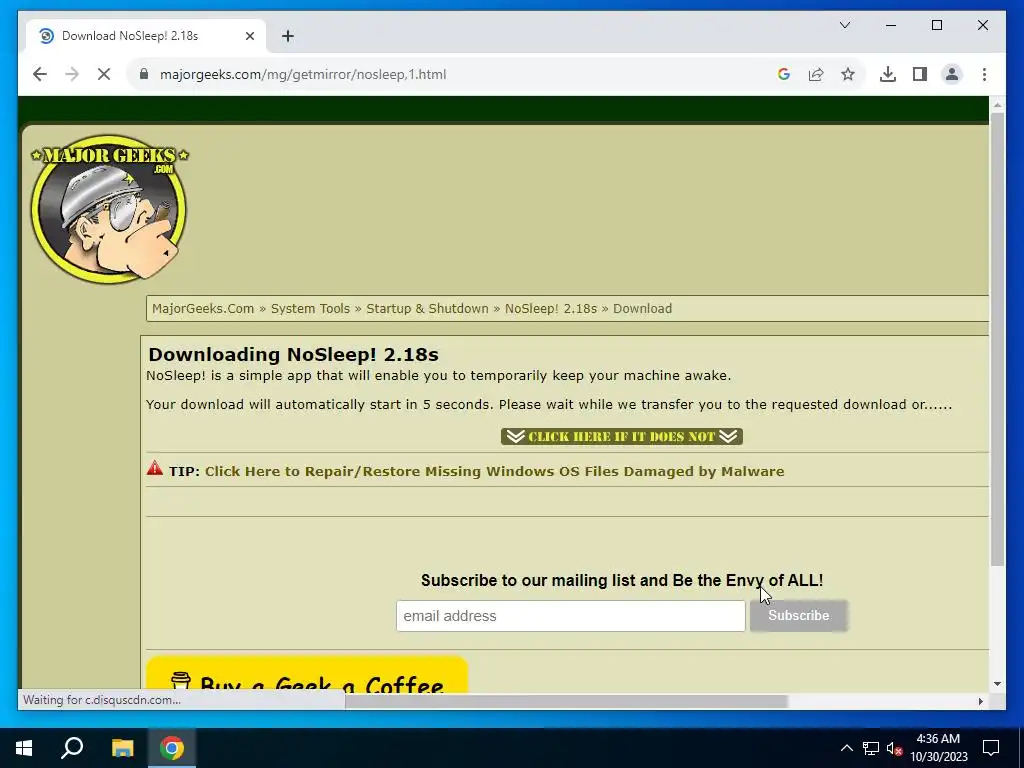View site info via padlock icon

pos(144,74)
